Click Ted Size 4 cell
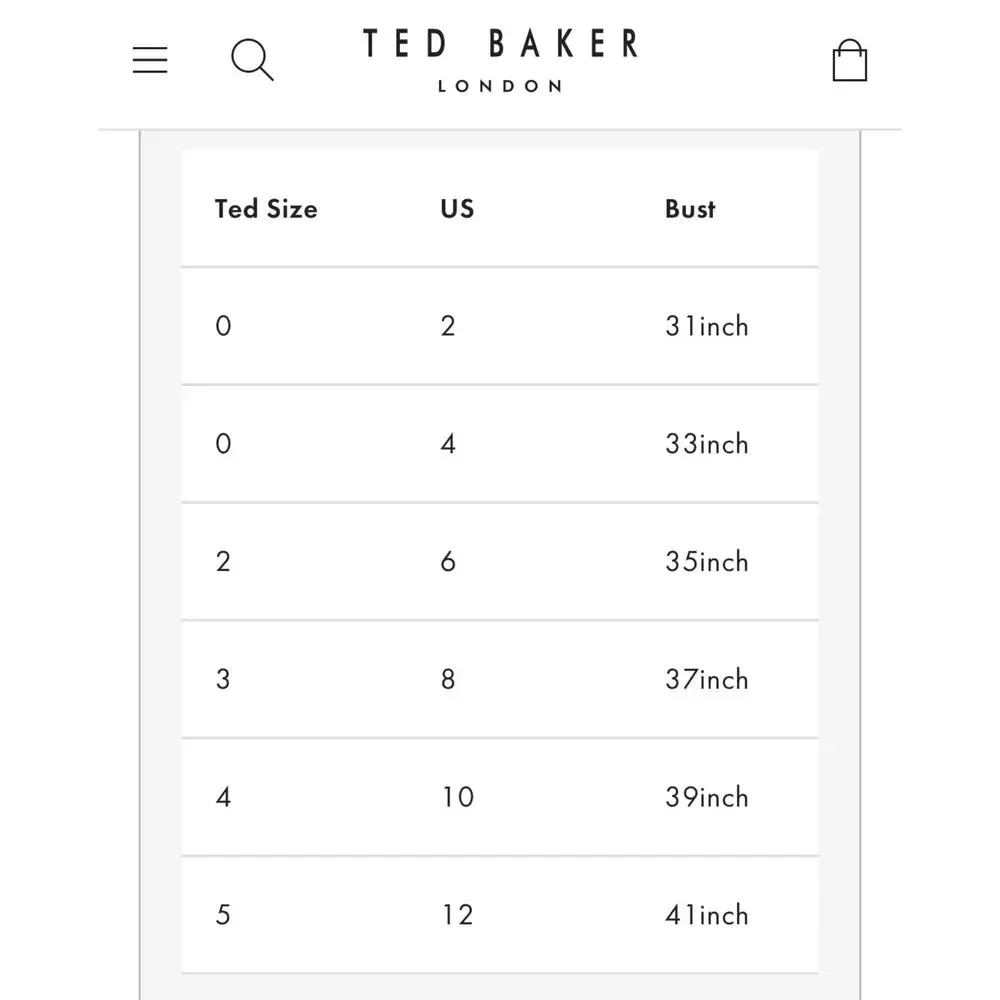This screenshot has width=1000, height=1000. 223,797
